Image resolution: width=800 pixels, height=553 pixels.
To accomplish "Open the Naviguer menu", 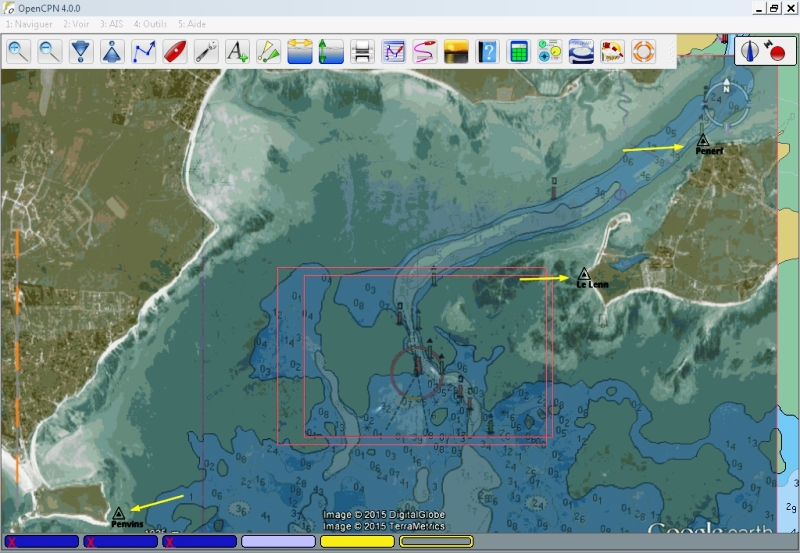I will (x=29, y=23).
